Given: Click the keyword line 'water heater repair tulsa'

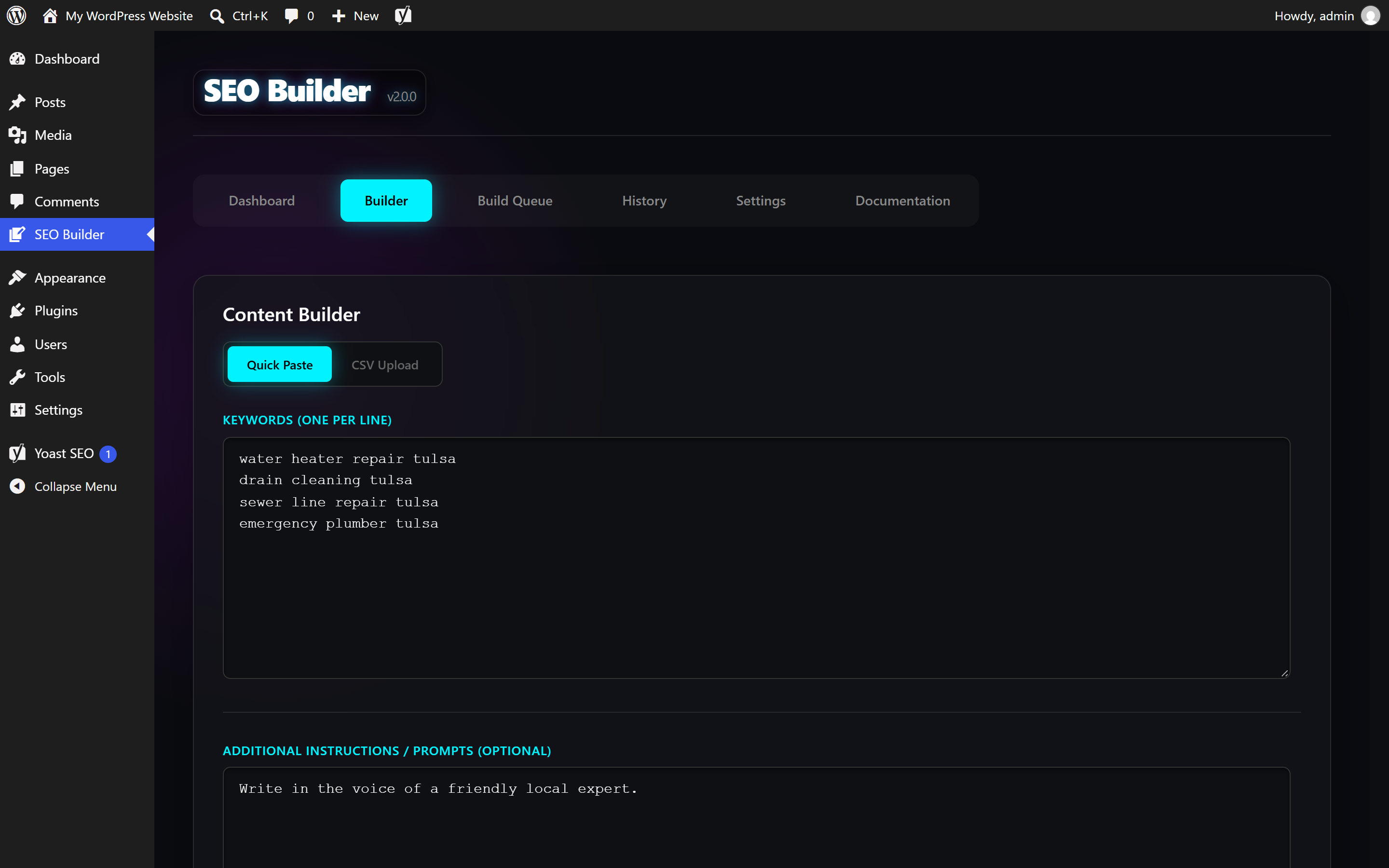Looking at the screenshot, I should (x=347, y=459).
